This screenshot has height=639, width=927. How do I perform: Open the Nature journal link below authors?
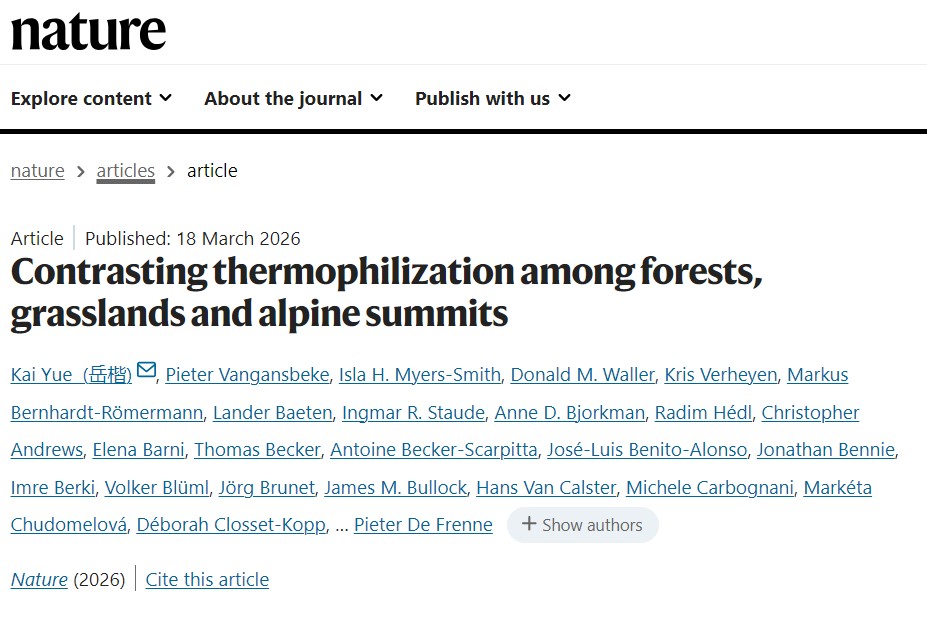39,579
